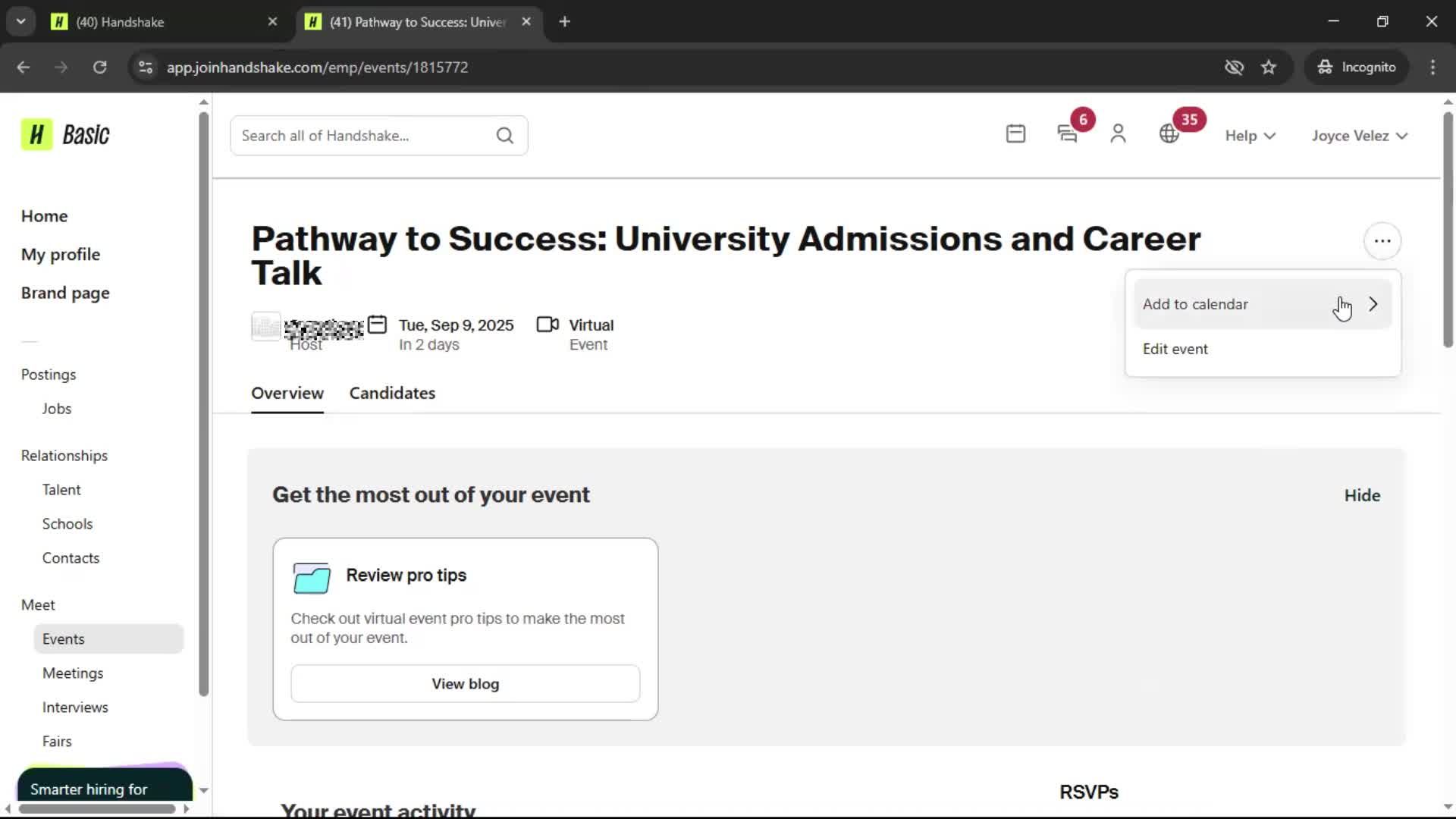Go back with the browser back arrow
Screen dimensions: 1456x819
coord(23,67)
